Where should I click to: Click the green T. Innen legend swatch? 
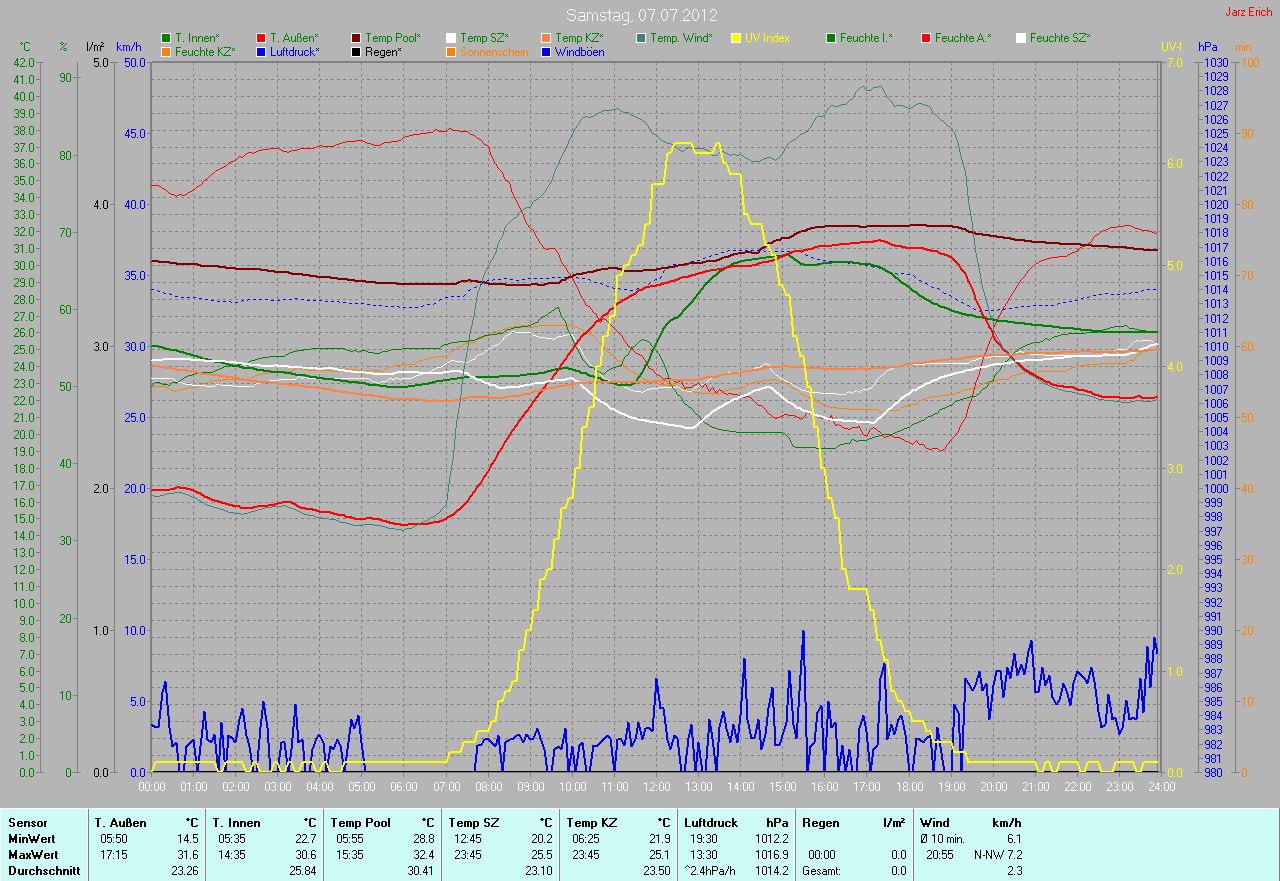pos(166,38)
